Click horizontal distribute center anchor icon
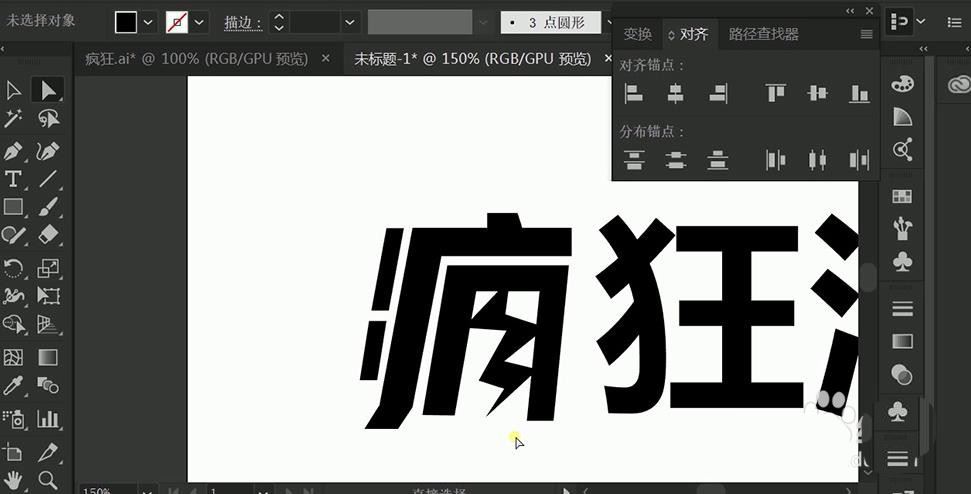 817,160
